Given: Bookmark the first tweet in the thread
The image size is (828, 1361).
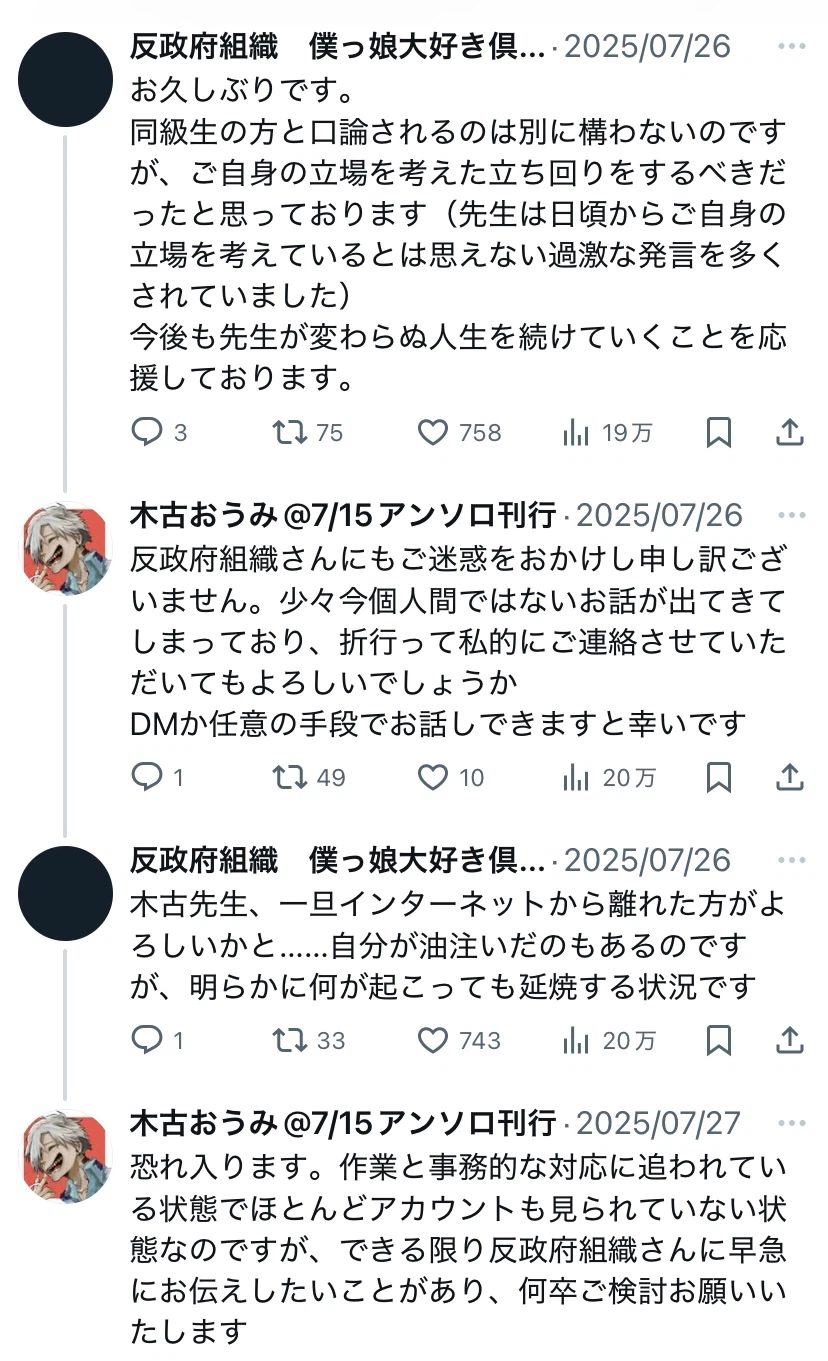Looking at the screenshot, I should tap(719, 432).
